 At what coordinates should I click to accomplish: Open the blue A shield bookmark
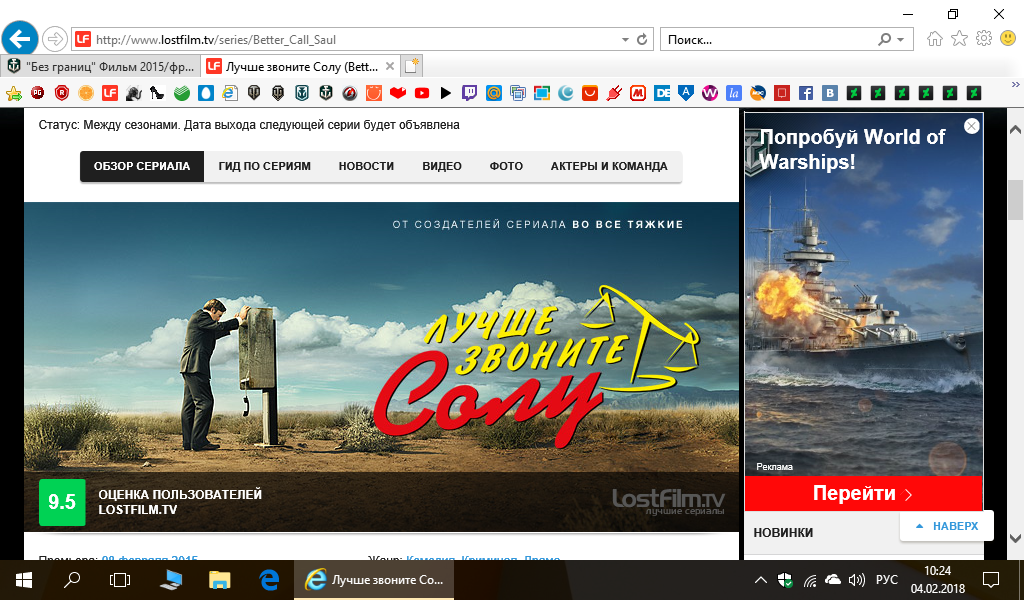pyautogui.click(x=686, y=93)
